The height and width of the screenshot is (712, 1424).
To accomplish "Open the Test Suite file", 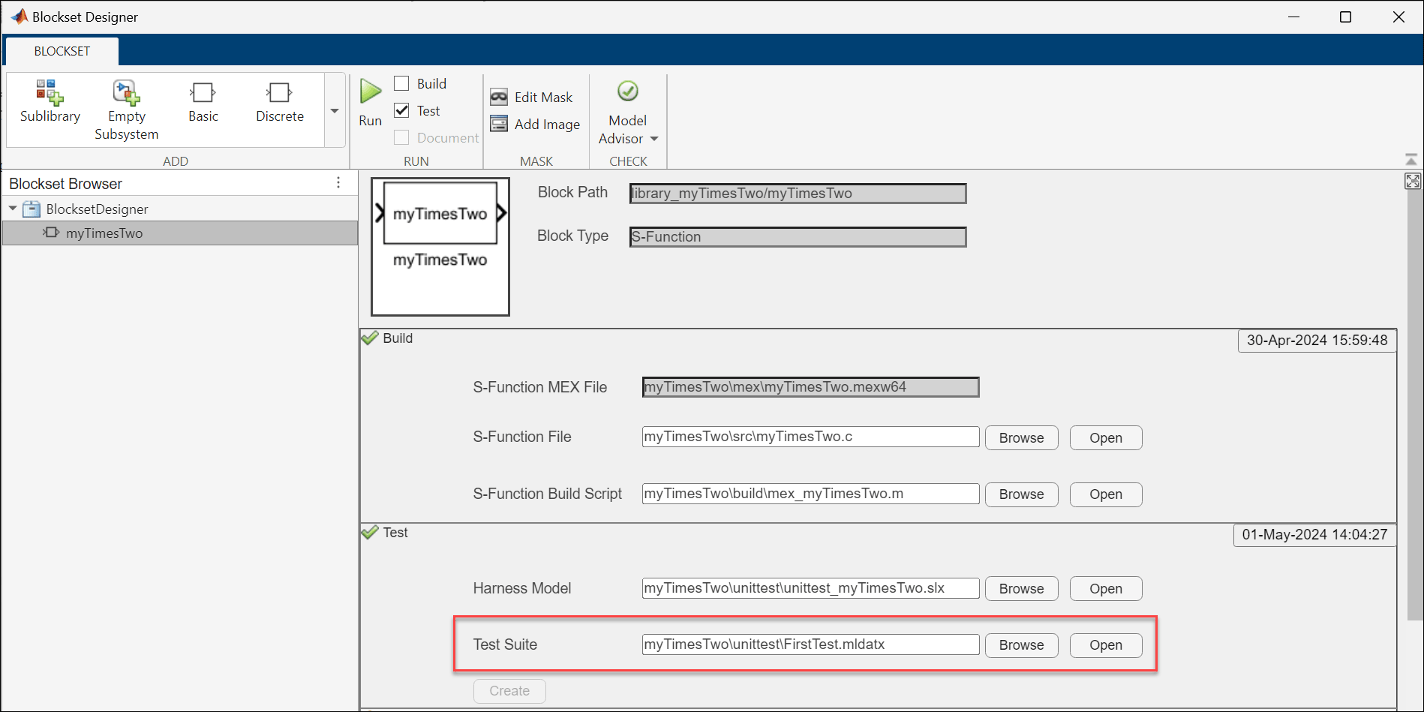I will [1106, 645].
